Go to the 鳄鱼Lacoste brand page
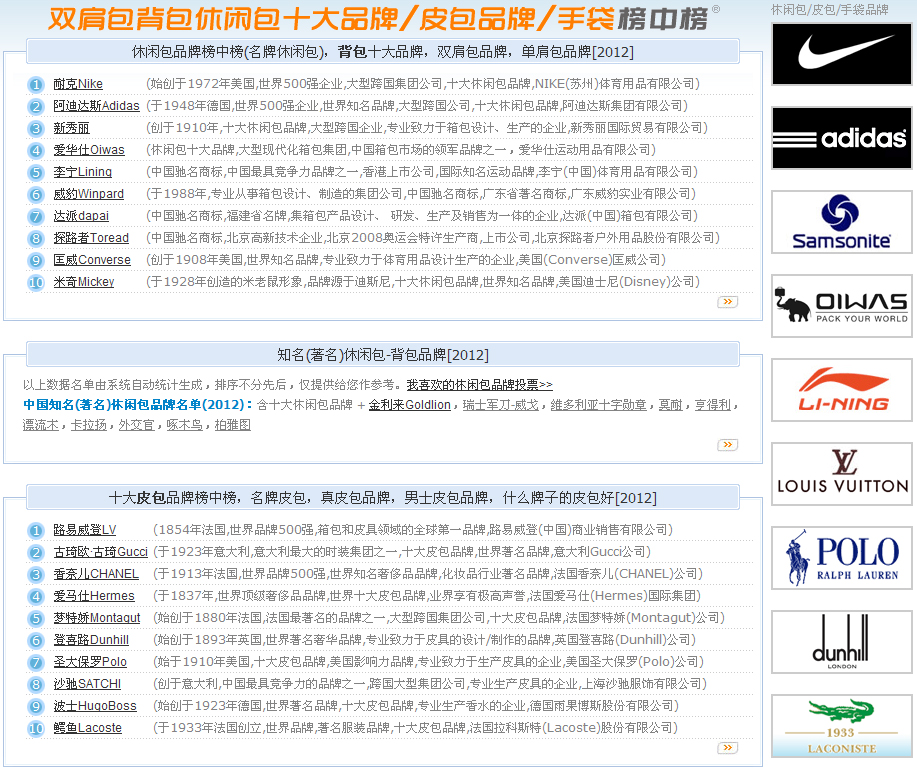 point(88,728)
